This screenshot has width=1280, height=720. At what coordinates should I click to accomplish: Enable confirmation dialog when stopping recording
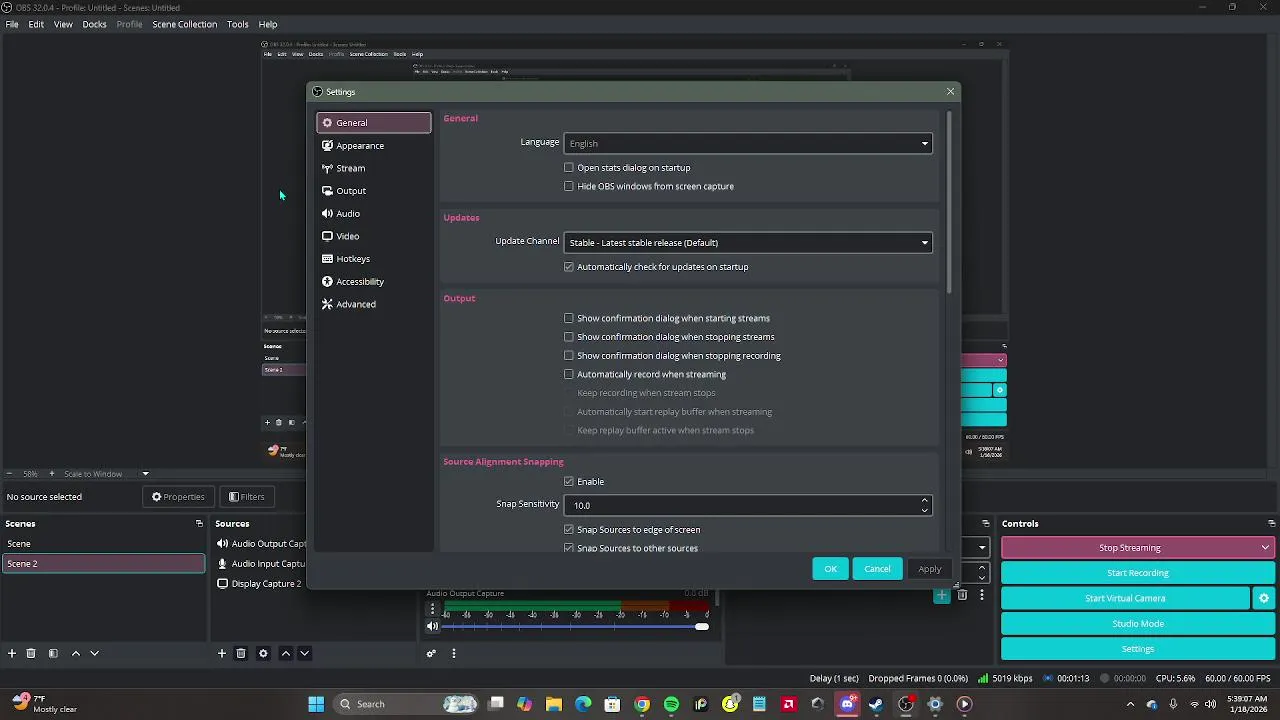coord(569,355)
